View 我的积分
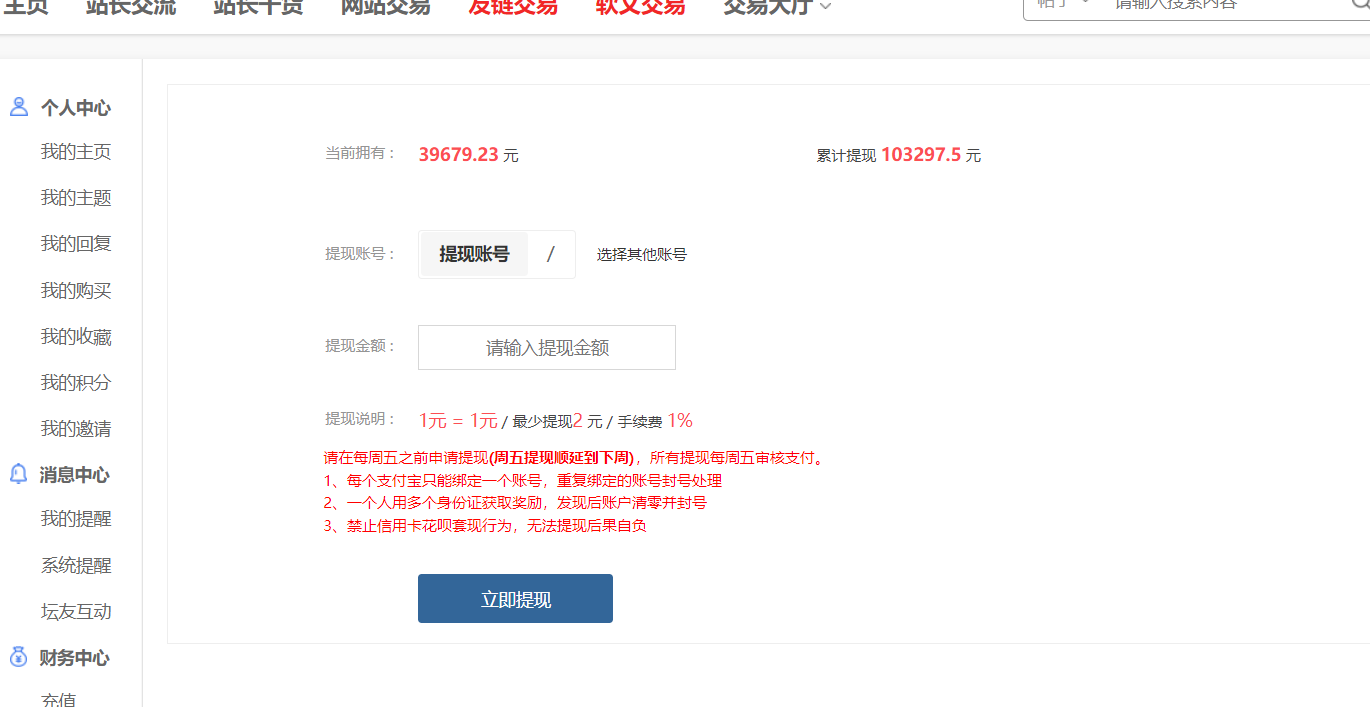Image resolution: width=1370 pixels, height=707 pixels. tap(76, 383)
